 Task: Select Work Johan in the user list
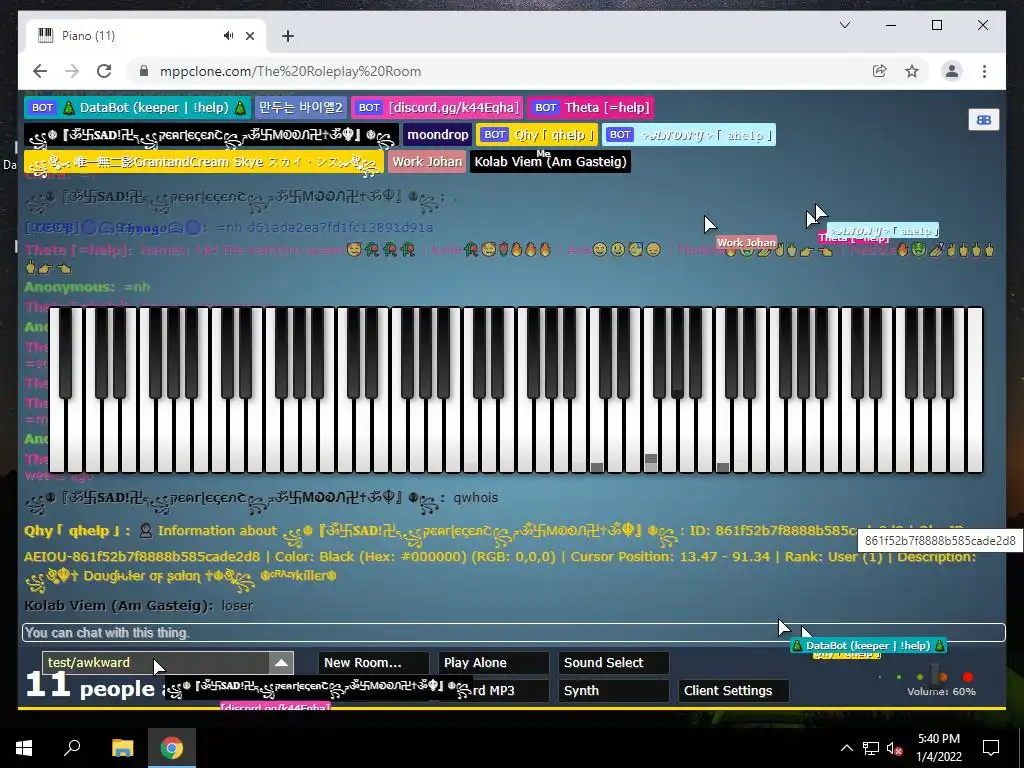427,162
